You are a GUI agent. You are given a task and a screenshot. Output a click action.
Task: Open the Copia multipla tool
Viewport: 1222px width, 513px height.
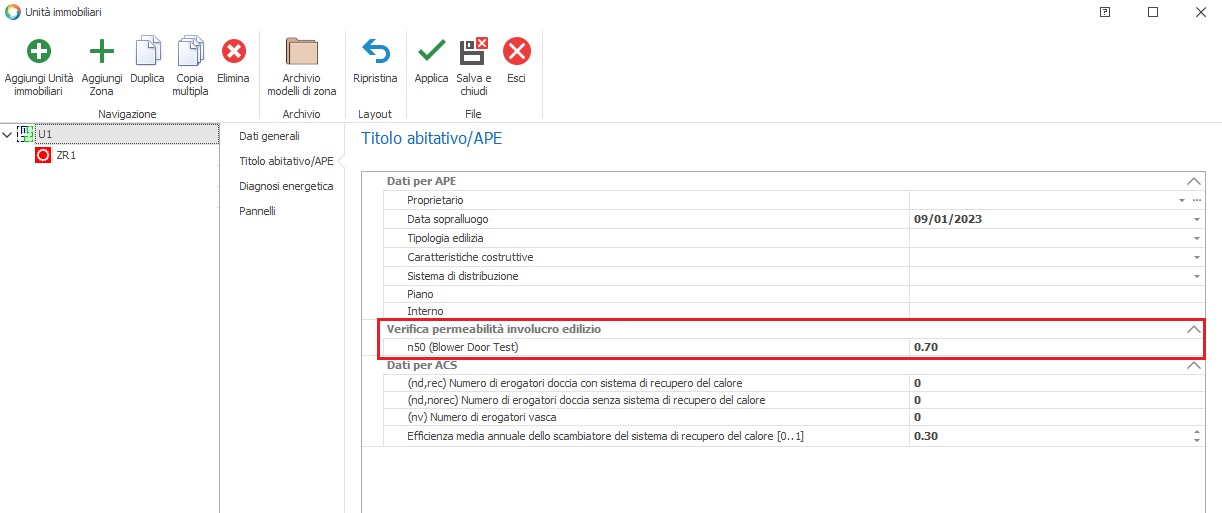pyautogui.click(x=190, y=52)
